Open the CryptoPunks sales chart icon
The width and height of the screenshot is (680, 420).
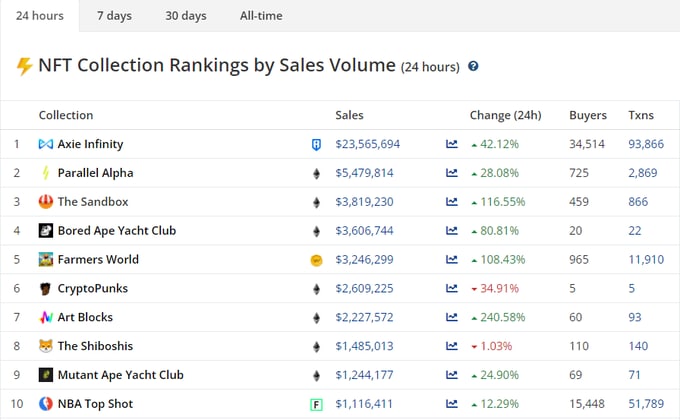pyautogui.click(x=452, y=289)
